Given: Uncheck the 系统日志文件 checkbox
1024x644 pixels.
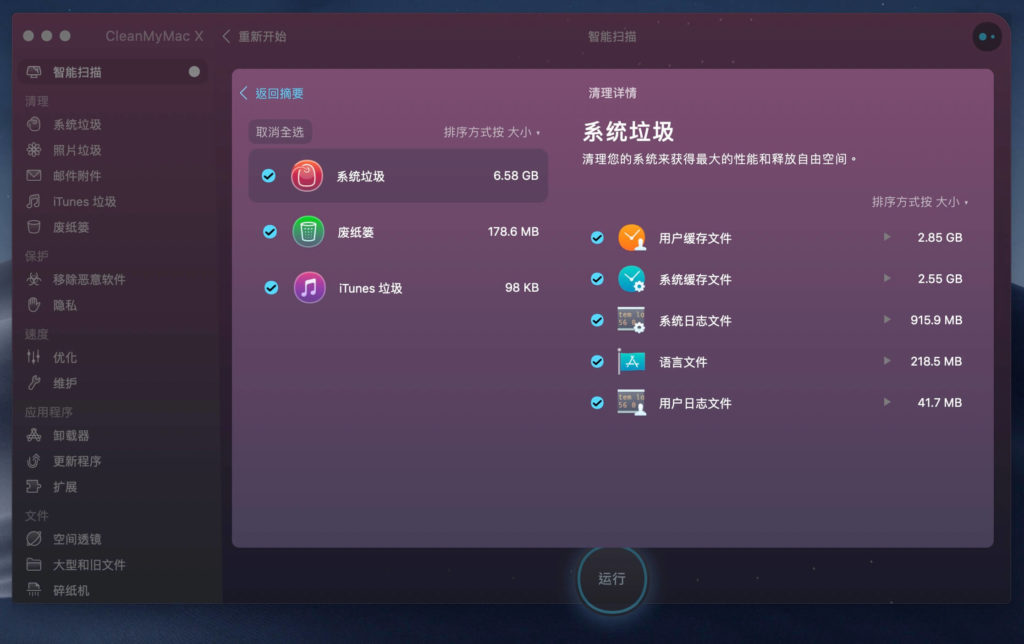Looking at the screenshot, I should (597, 320).
